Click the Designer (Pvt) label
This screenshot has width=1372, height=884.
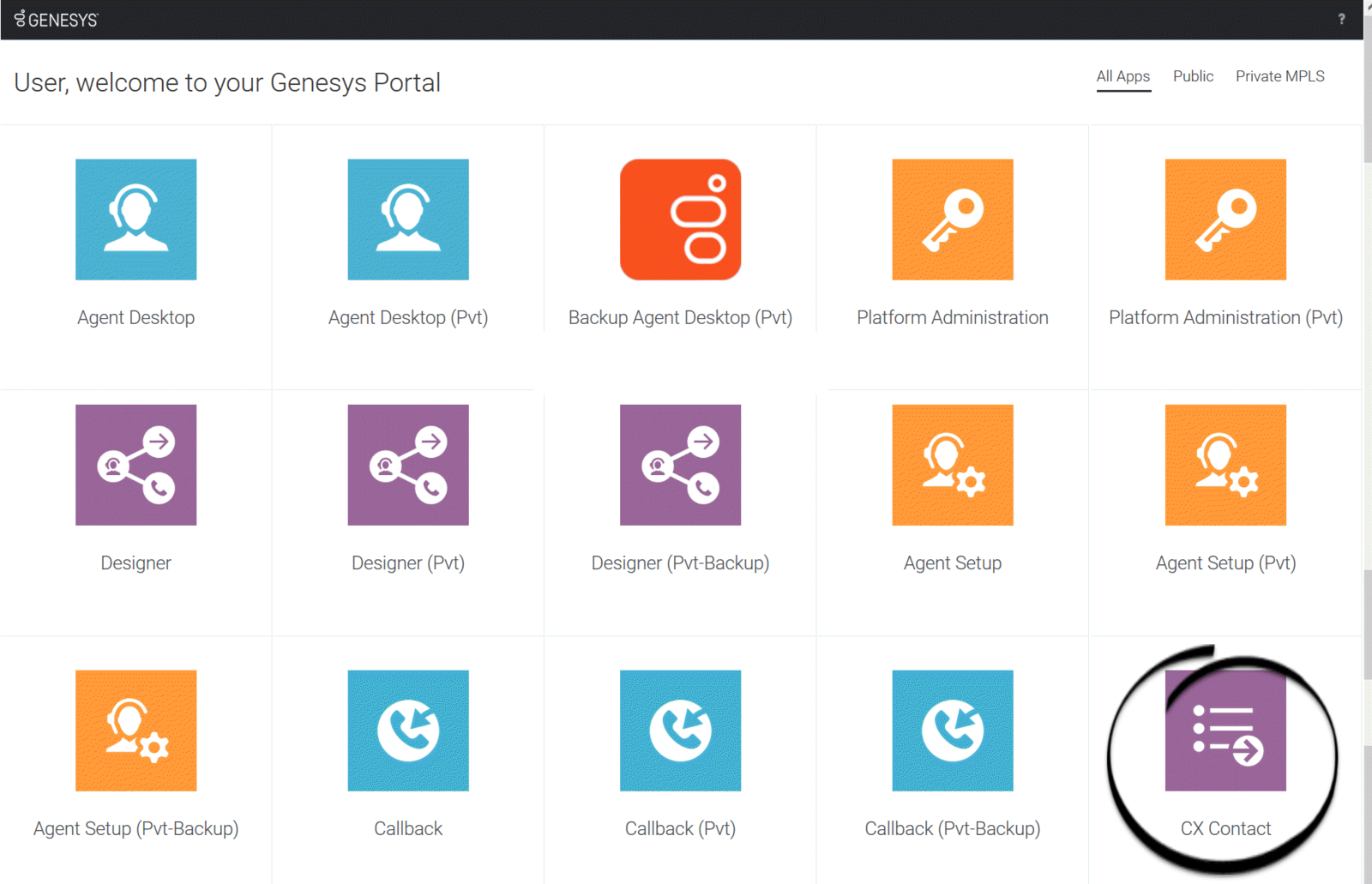tap(408, 563)
